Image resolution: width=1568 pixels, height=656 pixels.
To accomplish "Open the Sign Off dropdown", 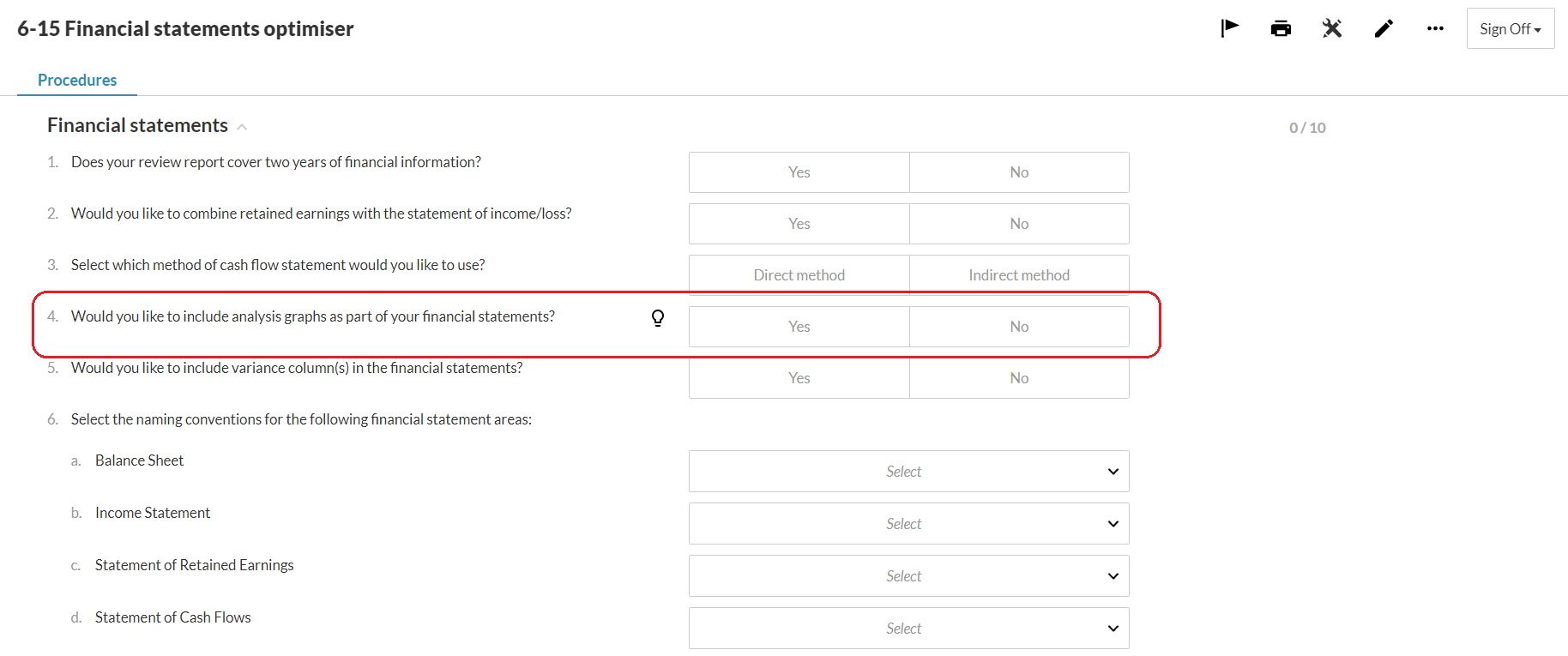I will point(1510,29).
